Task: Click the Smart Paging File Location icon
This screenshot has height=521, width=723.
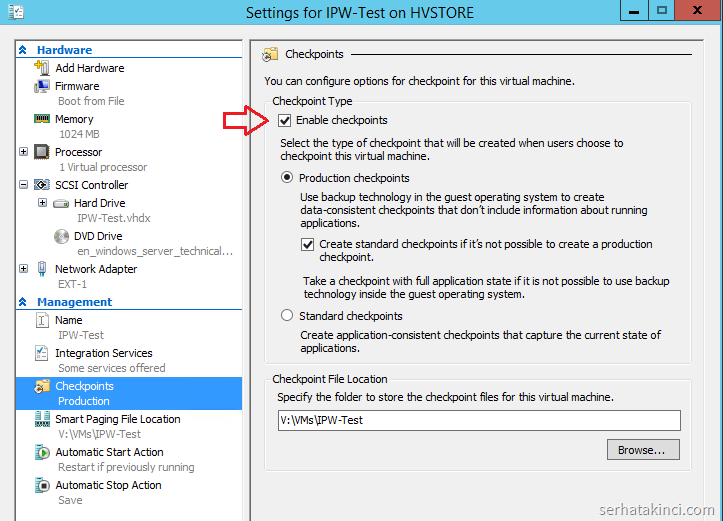Action: [x=42, y=419]
